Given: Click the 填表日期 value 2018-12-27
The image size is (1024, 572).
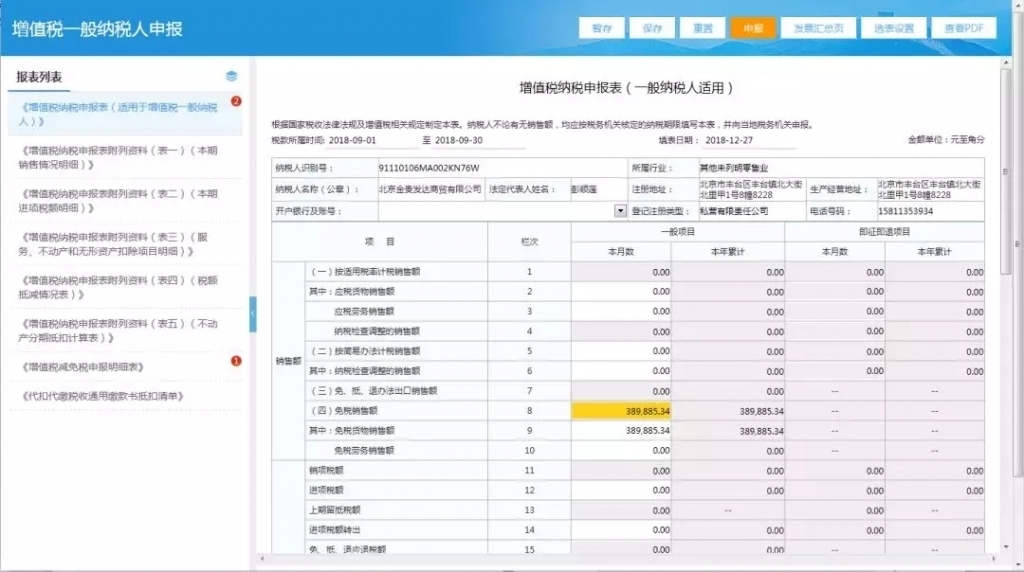Looking at the screenshot, I should tap(729, 140).
